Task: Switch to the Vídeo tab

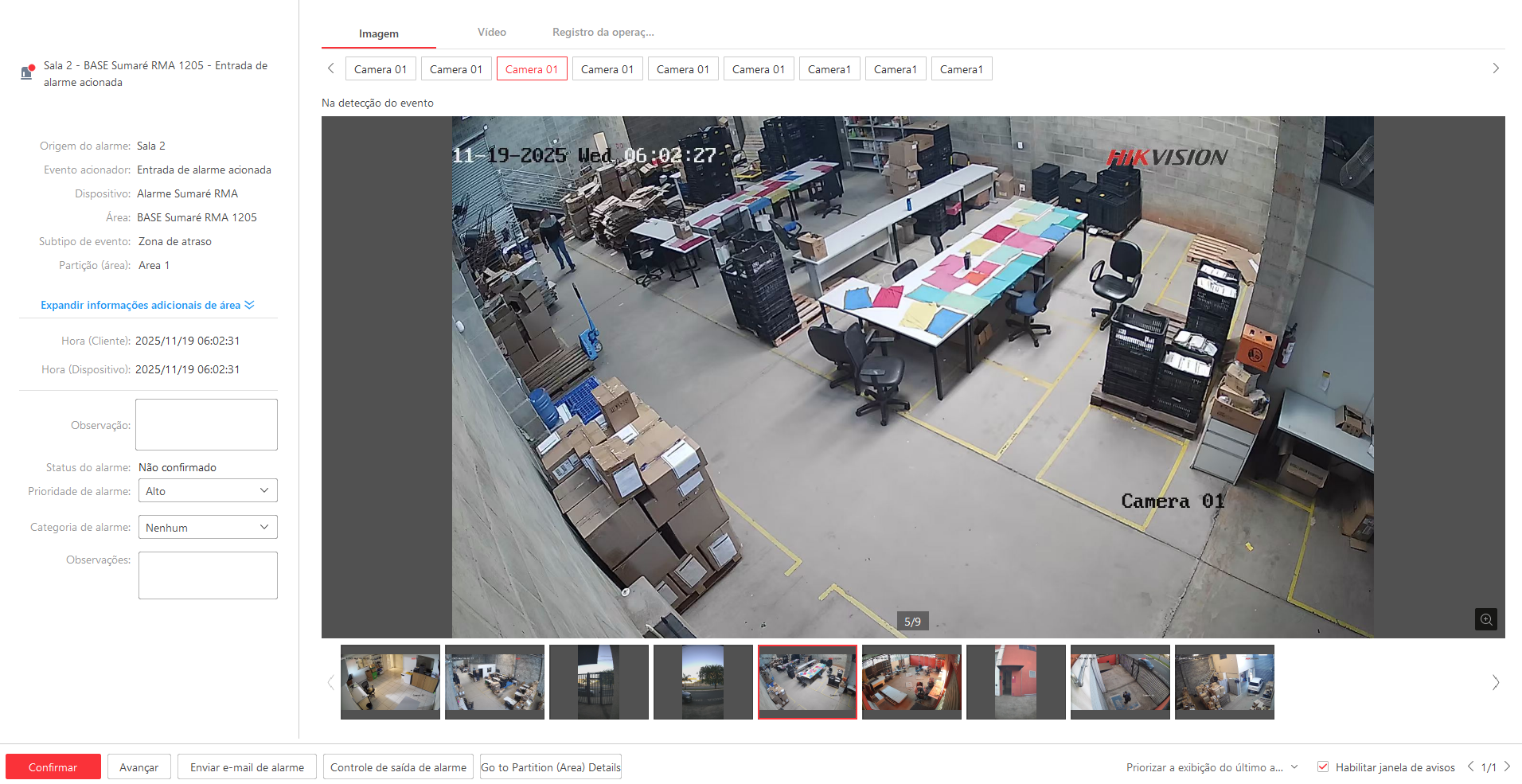Action: click(x=491, y=33)
